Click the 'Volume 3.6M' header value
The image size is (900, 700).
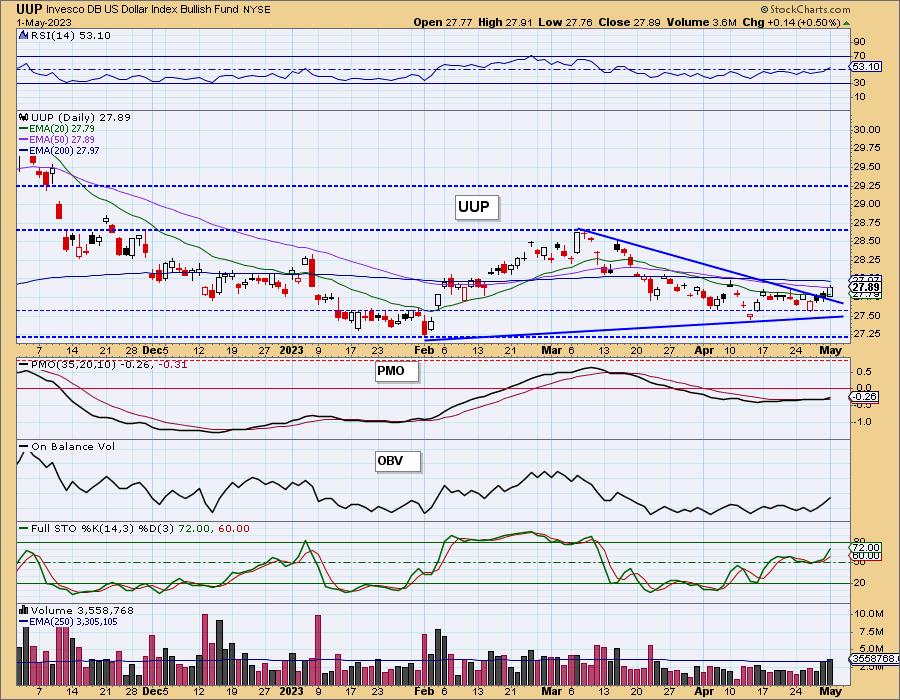701,22
